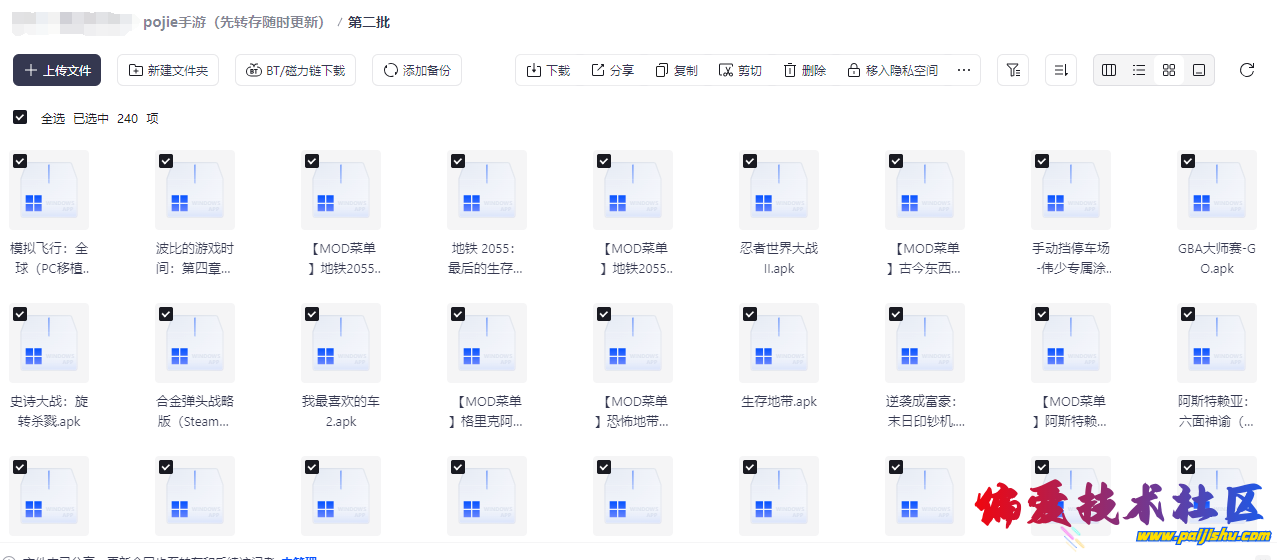
Task: Click the file name 地铁 2055:最后的生存
Action: pos(487,258)
